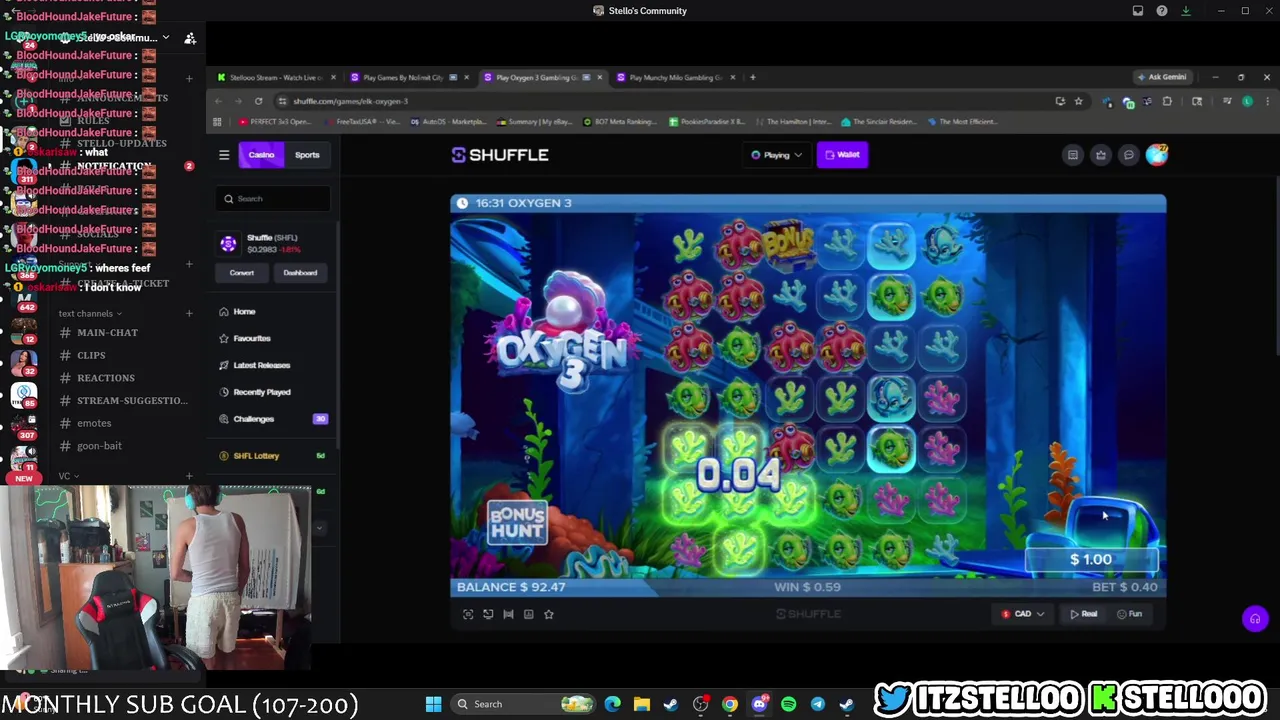Screen dimensions: 1280x720
Task: Select the Fun play mode
Action: 1129,614
